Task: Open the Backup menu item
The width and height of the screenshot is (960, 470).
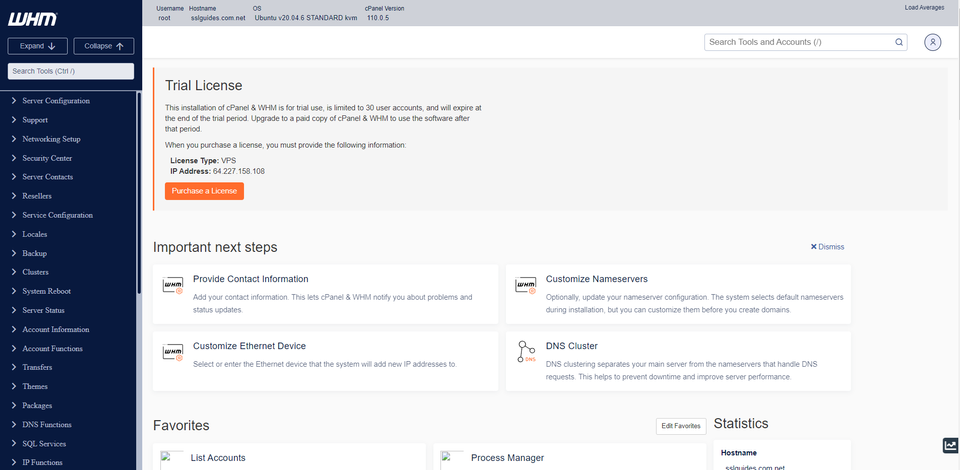Action: [35, 253]
